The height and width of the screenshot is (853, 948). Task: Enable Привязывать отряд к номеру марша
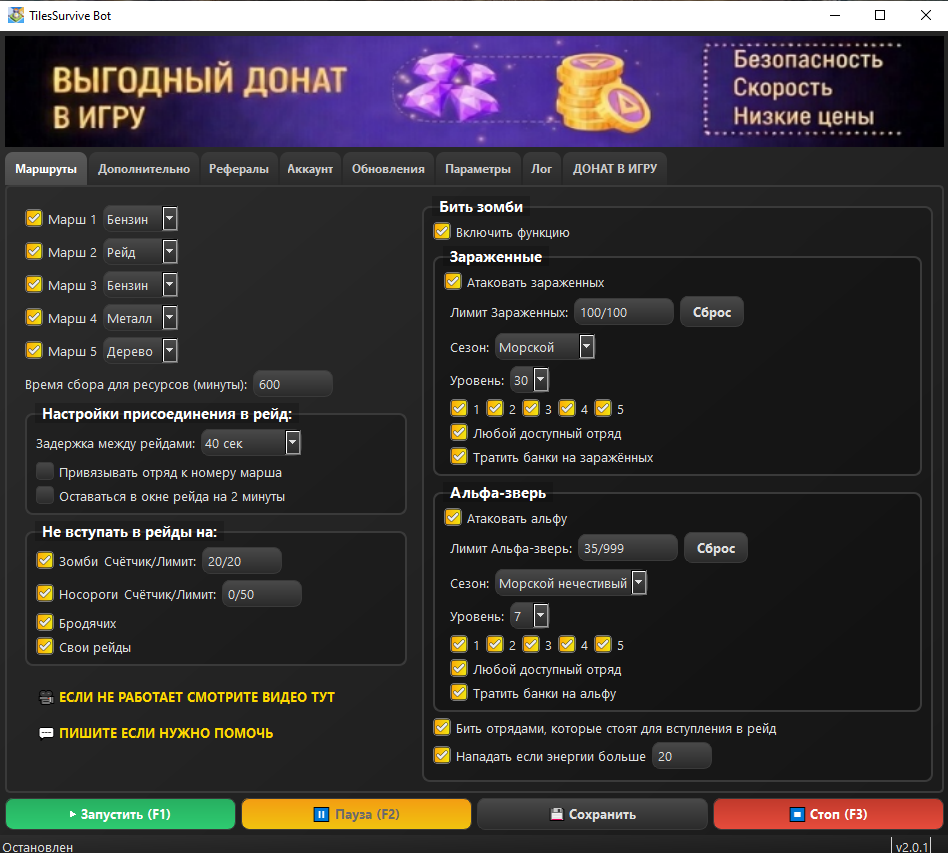click(44, 472)
